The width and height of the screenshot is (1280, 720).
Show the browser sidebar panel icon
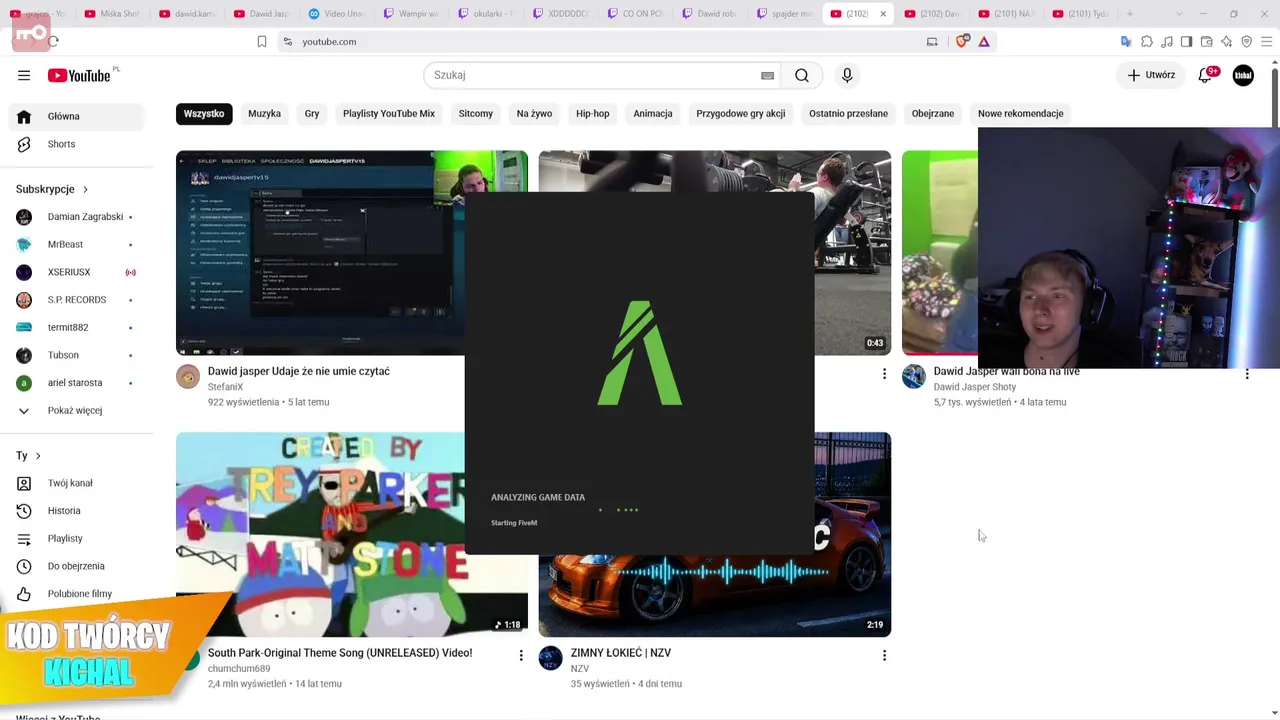point(1186,41)
